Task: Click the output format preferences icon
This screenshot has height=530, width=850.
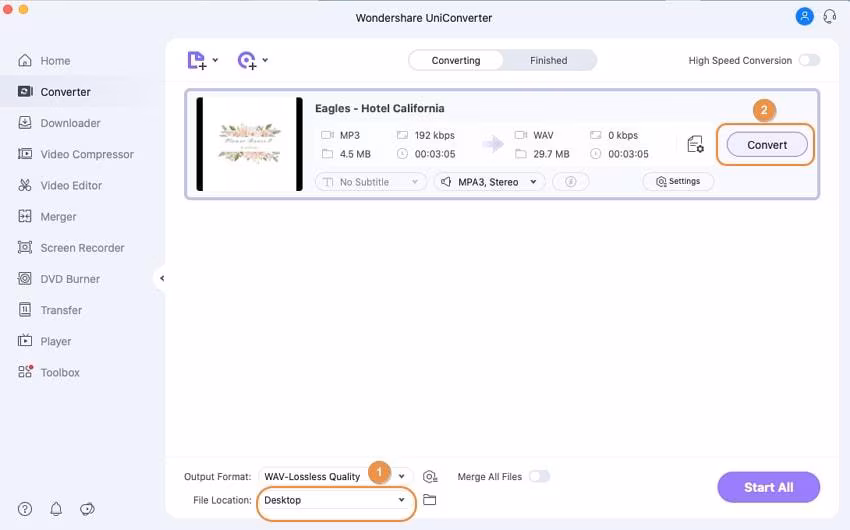Action: [x=430, y=476]
